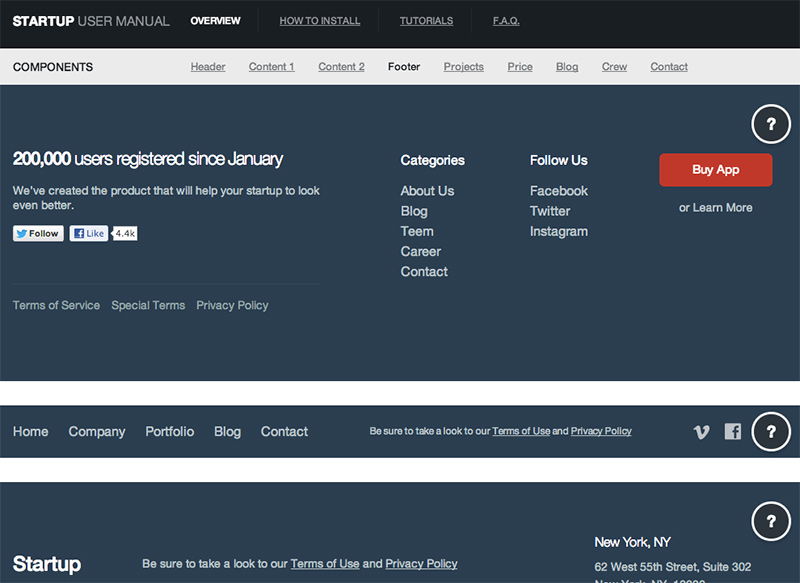
Task: Click help question mark in first footer
Action: (x=770, y=125)
